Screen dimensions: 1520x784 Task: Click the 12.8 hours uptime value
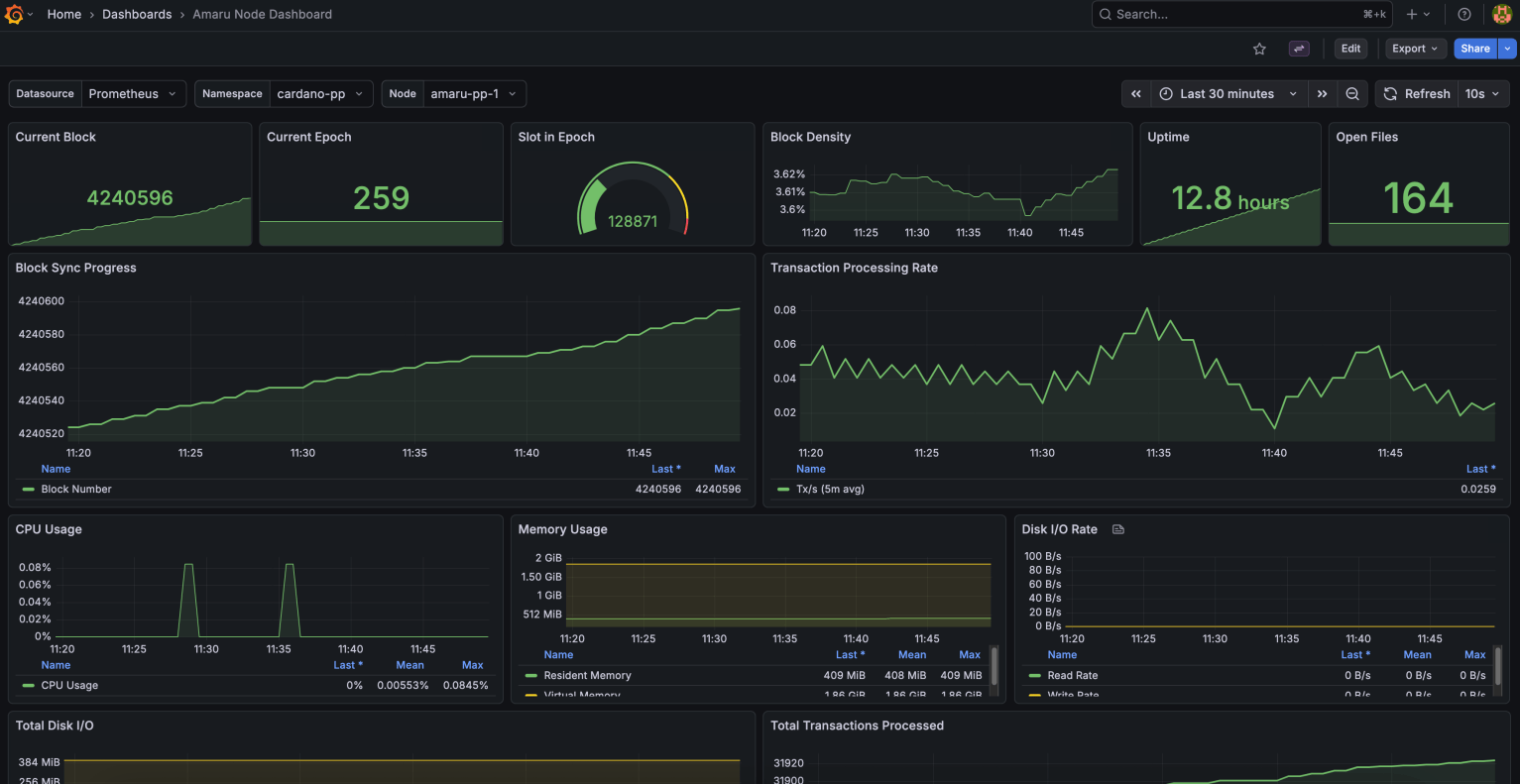(x=1230, y=199)
